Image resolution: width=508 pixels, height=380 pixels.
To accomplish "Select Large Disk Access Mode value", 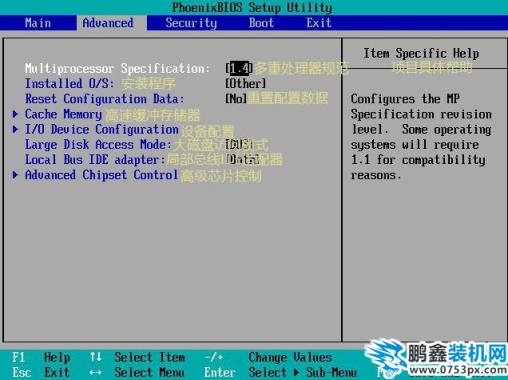I will click(x=239, y=144).
